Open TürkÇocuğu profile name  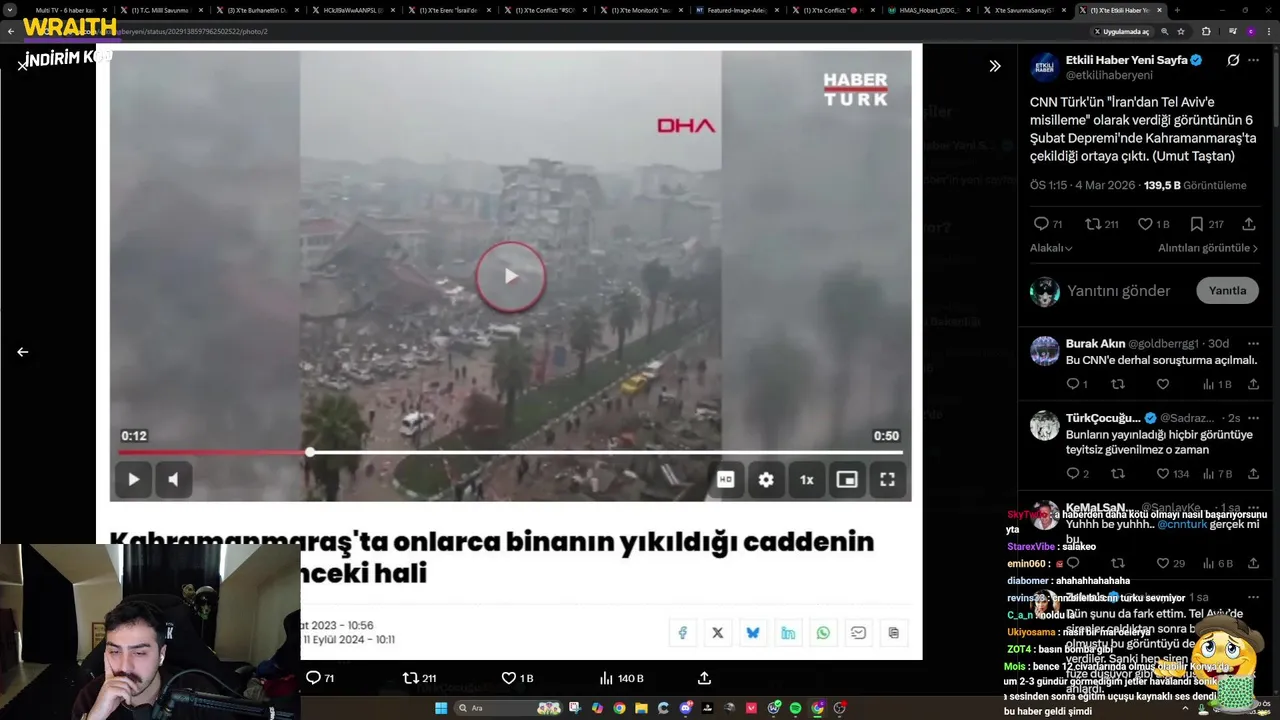[x=1103, y=418]
